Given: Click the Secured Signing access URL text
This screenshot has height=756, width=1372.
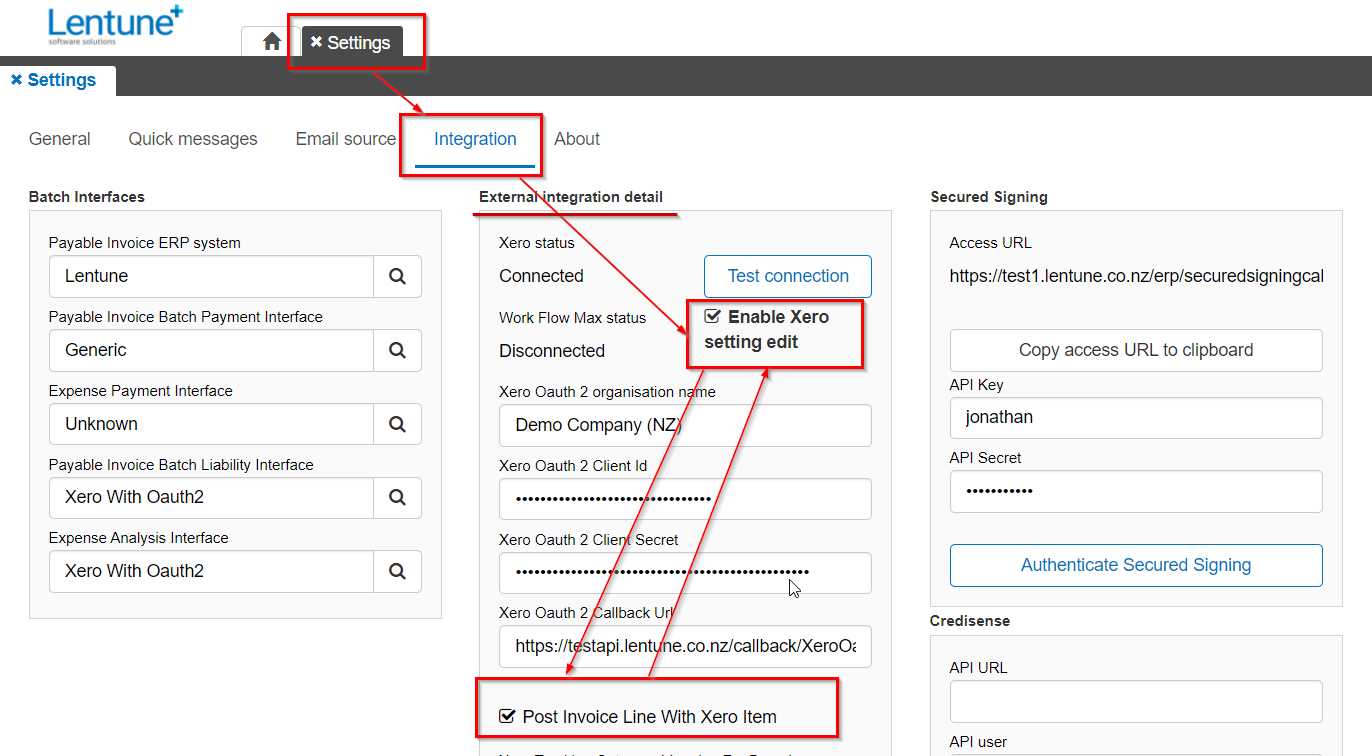Looking at the screenshot, I should (1137, 276).
